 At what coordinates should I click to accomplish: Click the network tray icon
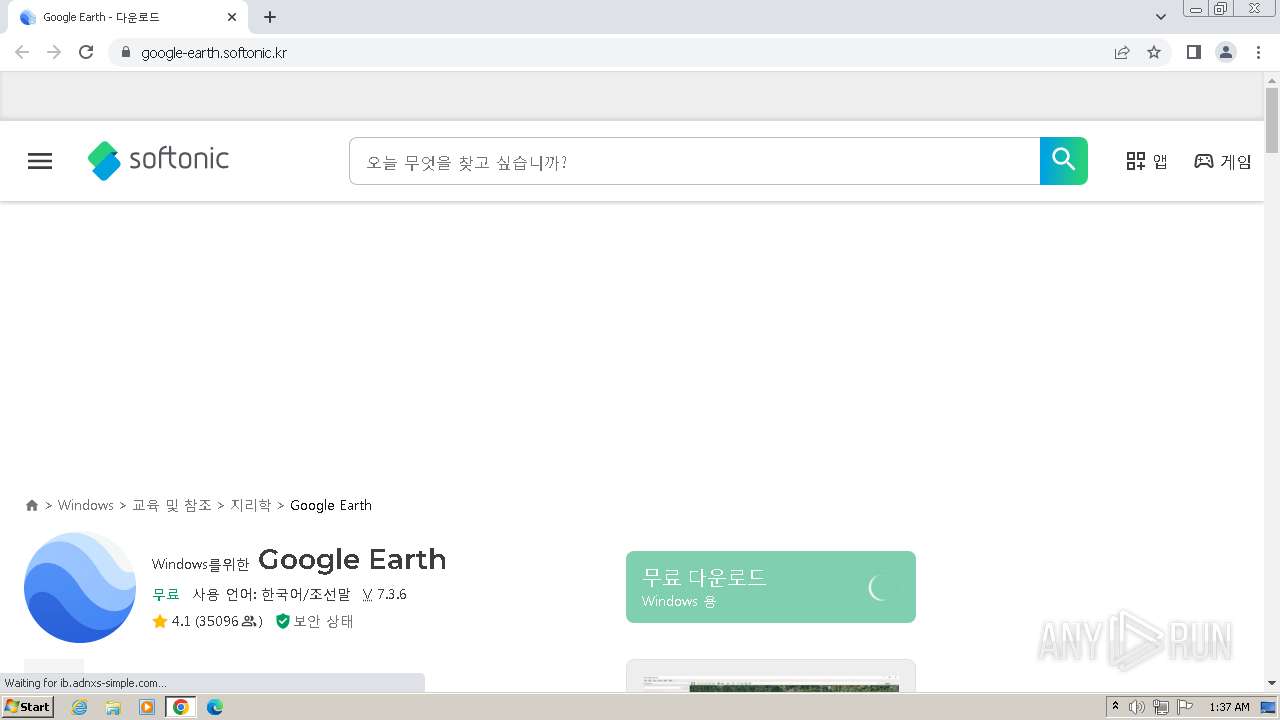[1161, 707]
